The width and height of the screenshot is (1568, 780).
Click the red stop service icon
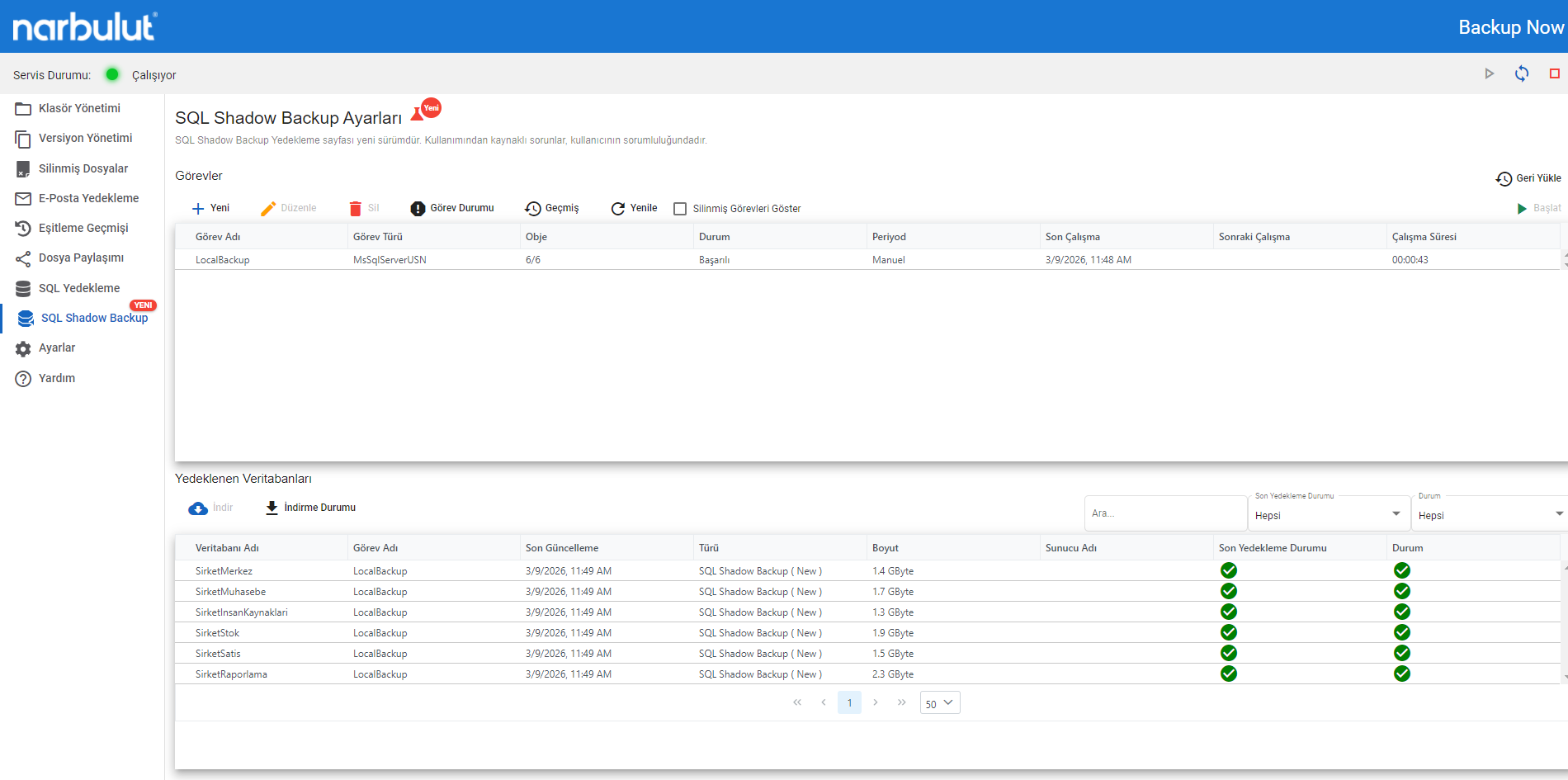[x=1554, y=74]
